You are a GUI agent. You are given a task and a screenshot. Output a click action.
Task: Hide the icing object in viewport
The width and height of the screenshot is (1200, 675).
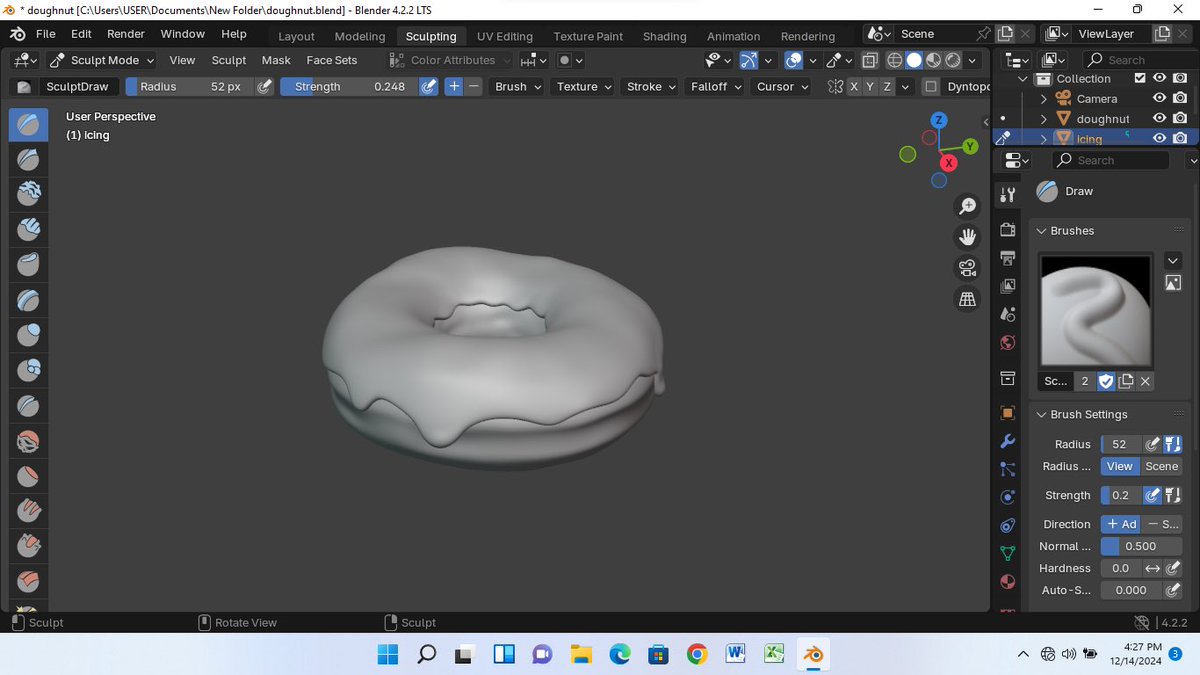click(1160, 138)
